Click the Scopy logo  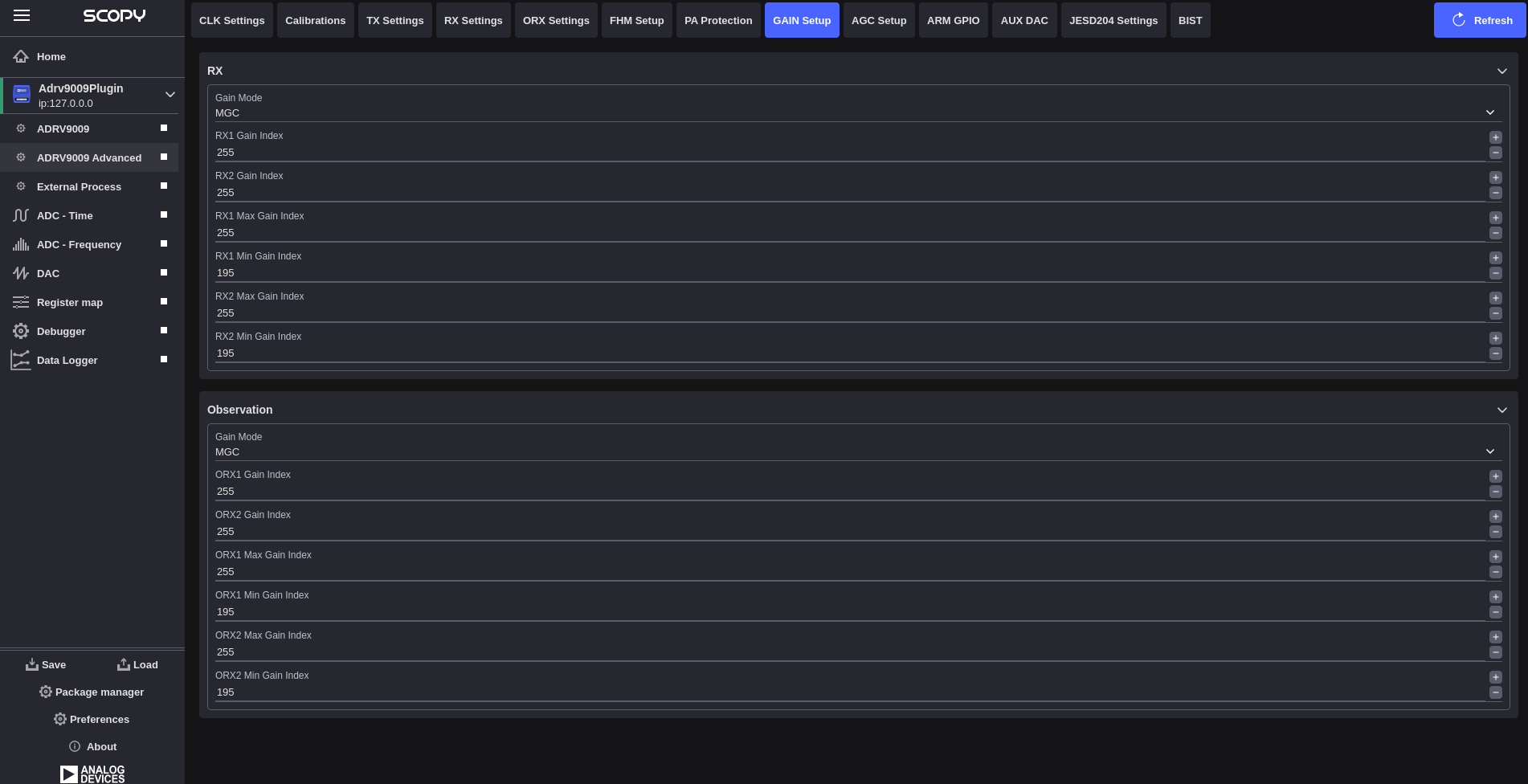click(x=114, y=15)
